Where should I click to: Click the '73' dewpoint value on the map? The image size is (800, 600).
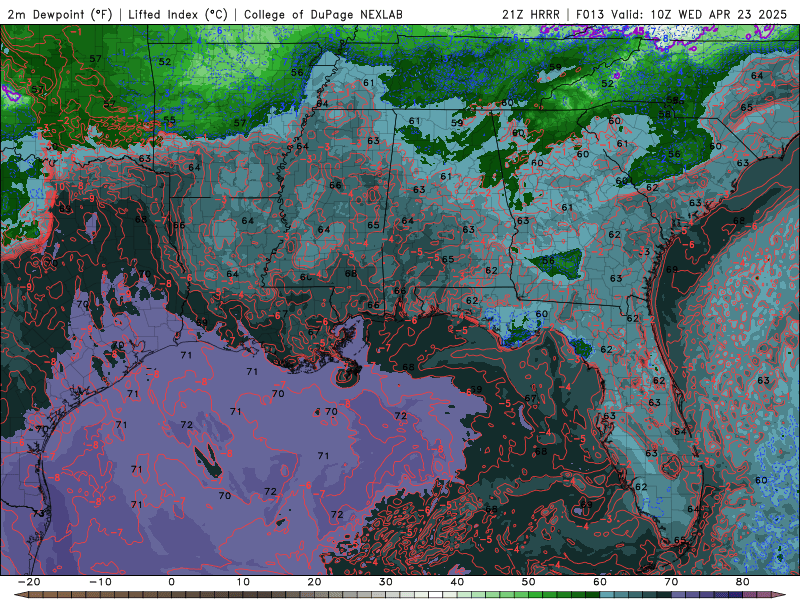39,513
